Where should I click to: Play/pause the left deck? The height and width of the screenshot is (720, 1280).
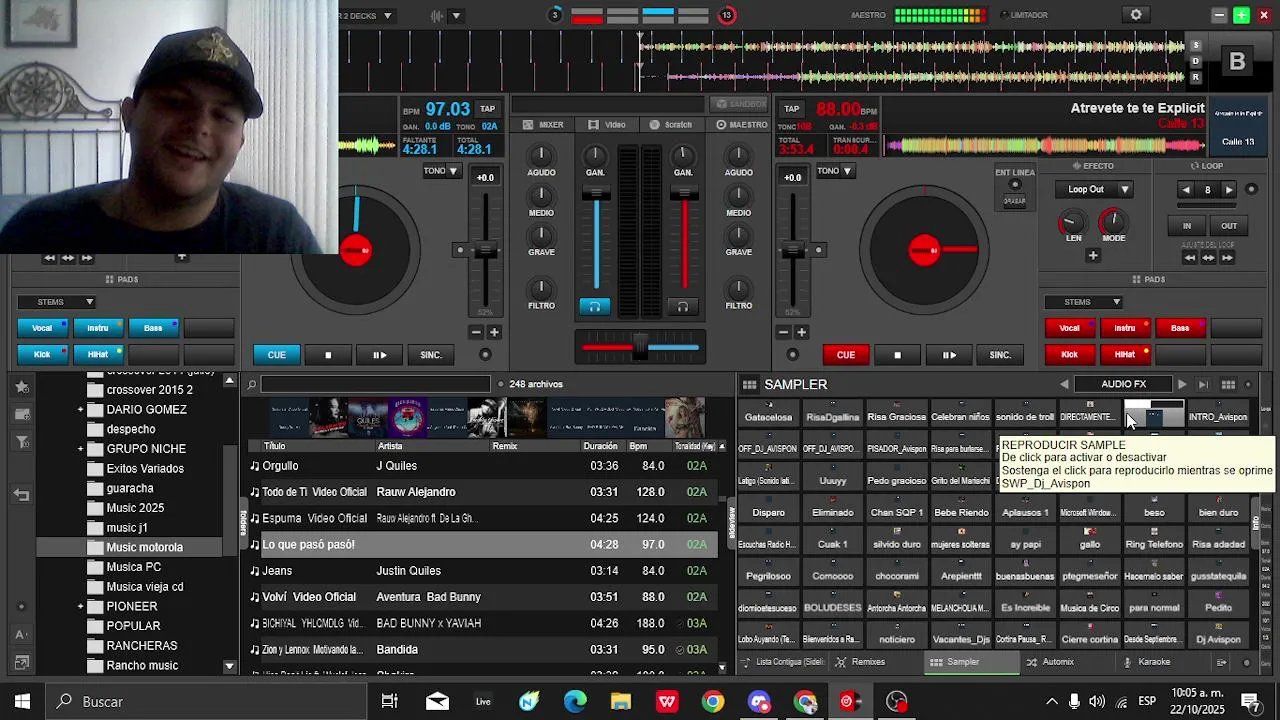tap(379, 355)
